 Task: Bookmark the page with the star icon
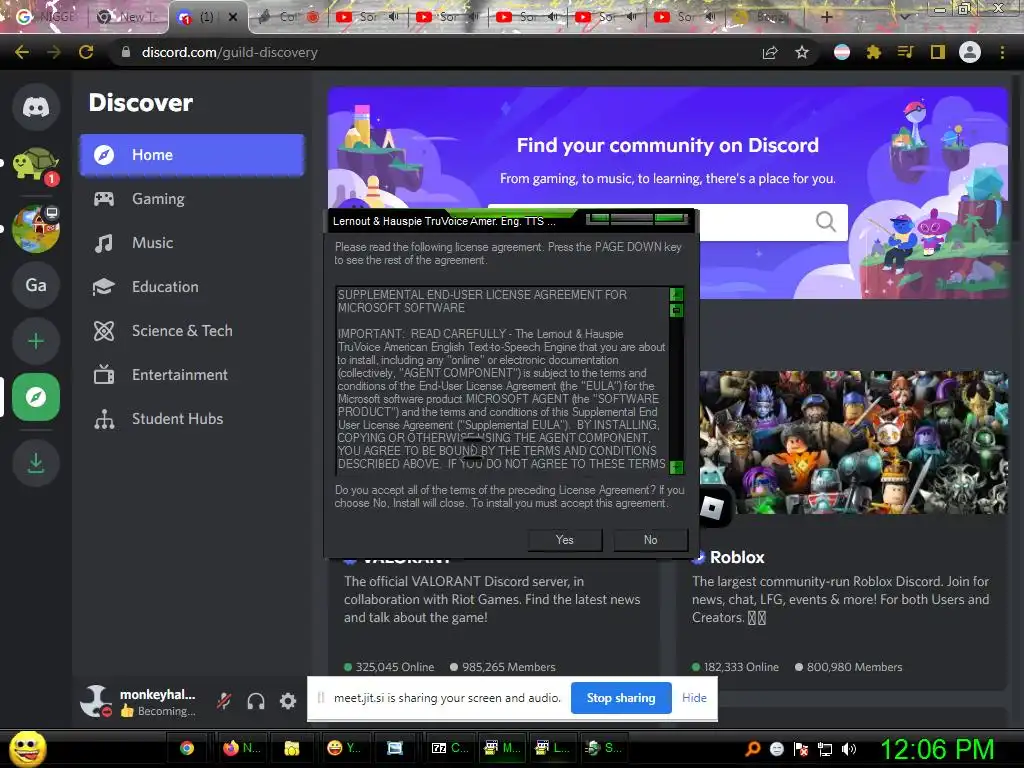click(802, 52)
